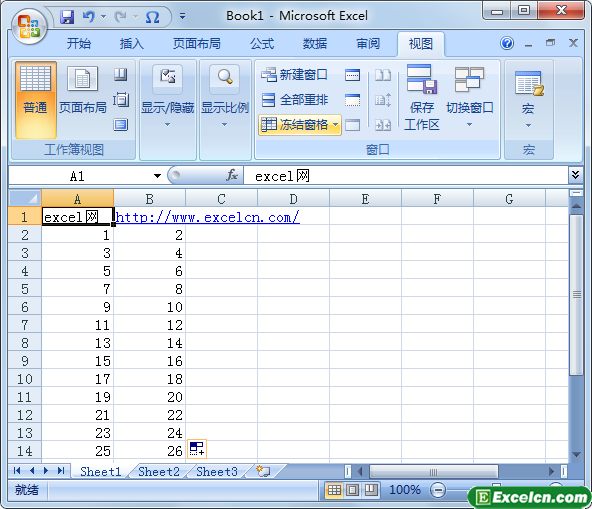
Task: Open the excelcn.com hyperlink in cell B1
Action: 207,217
